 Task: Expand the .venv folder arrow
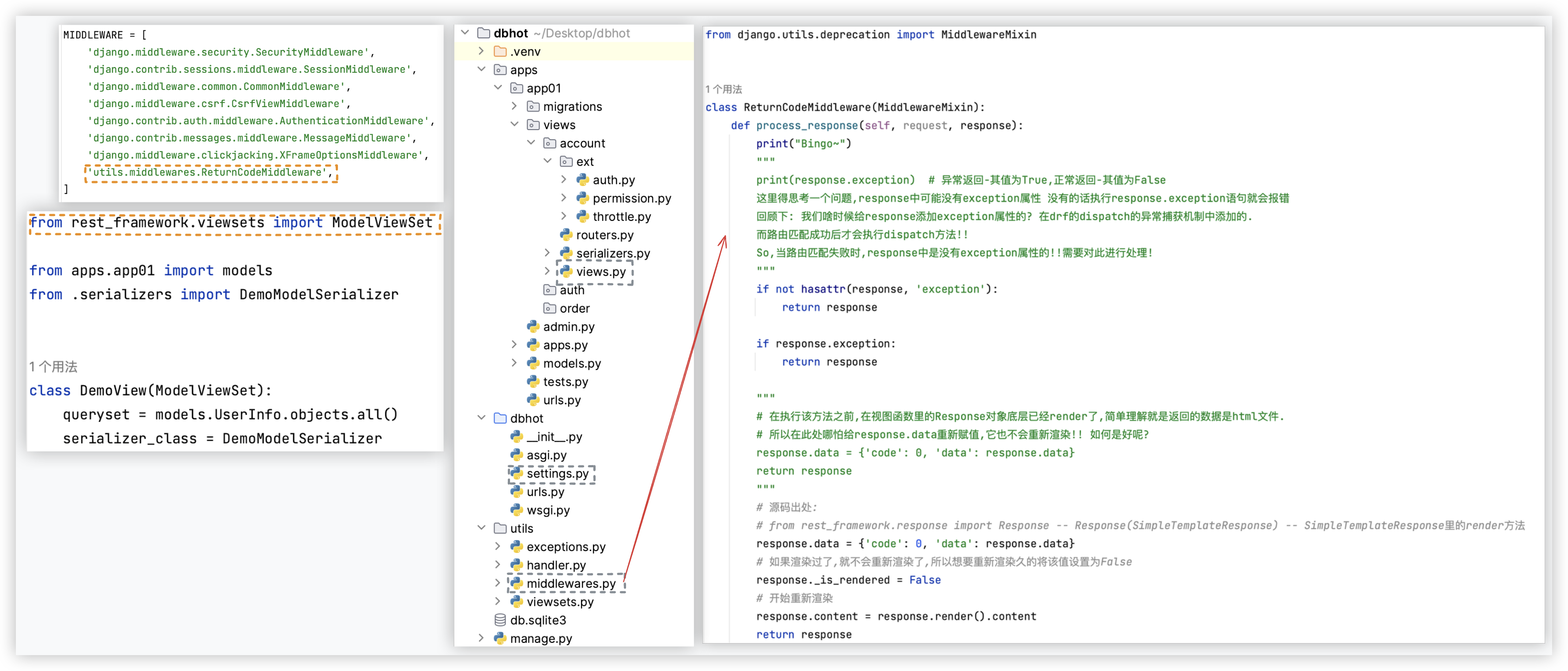tap(481, 51)
